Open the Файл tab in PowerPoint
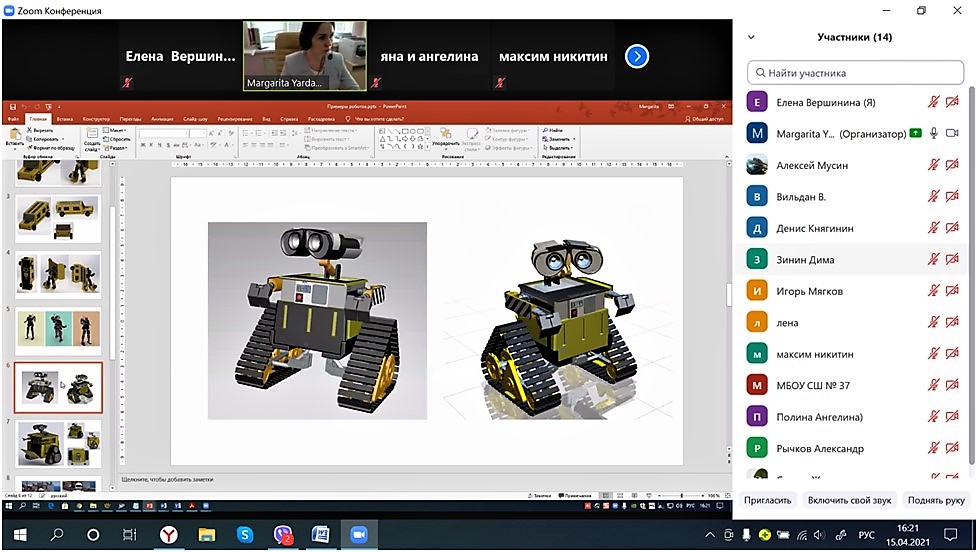The image size is (978, 552). coord(13,119)
